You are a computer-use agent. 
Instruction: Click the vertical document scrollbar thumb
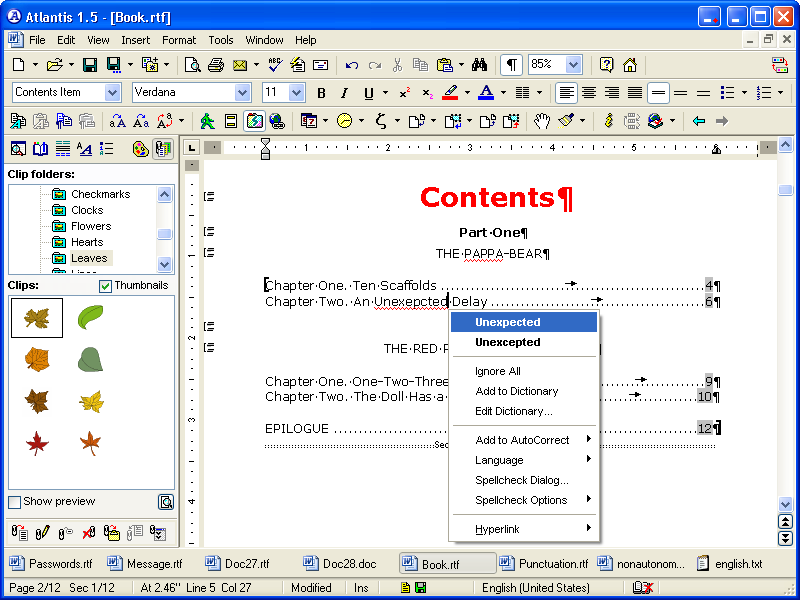[x=786, y=190]
